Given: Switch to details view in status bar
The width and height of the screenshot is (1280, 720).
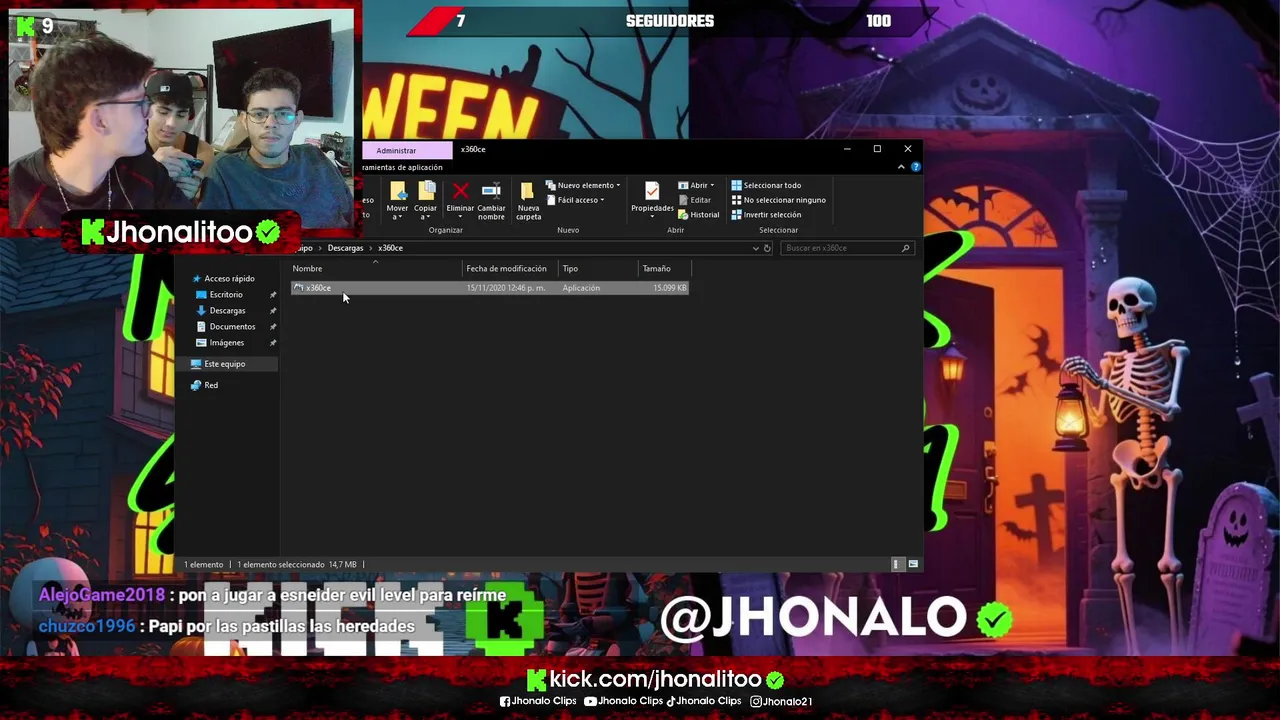Looking at the screenshot, I should pos(897,564).
